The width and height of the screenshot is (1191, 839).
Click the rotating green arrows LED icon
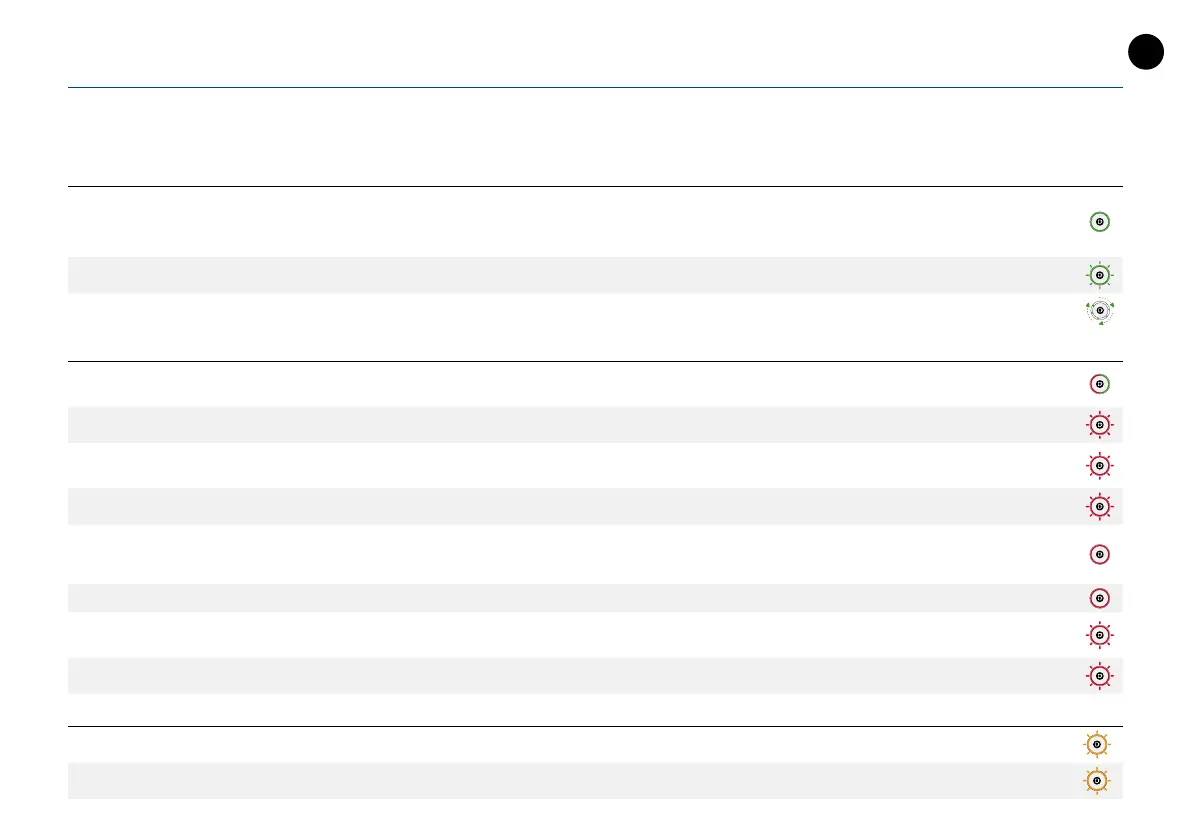tap(1100, 312)
